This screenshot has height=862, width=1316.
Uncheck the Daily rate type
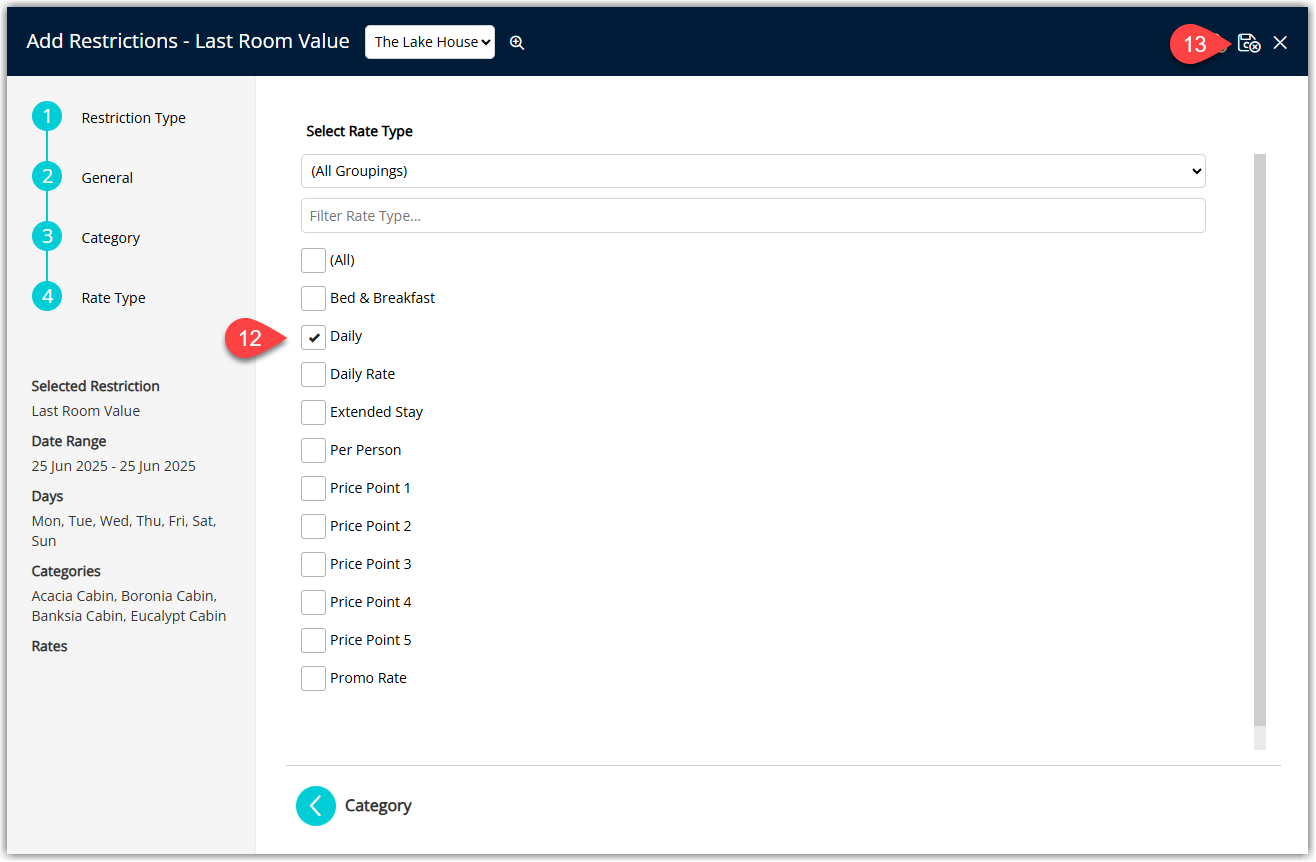click(313, 336)
